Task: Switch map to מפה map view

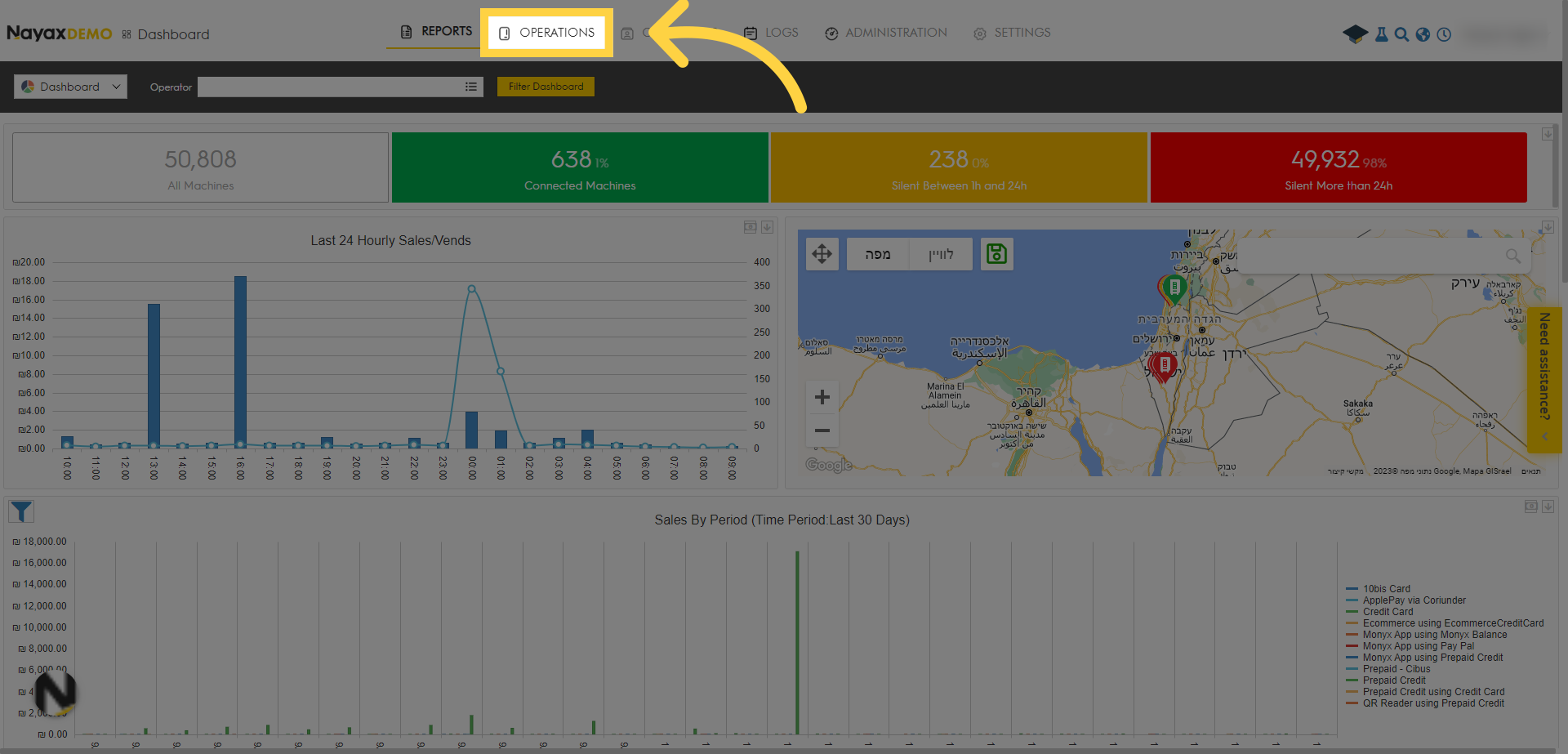Action: [878, 254]
